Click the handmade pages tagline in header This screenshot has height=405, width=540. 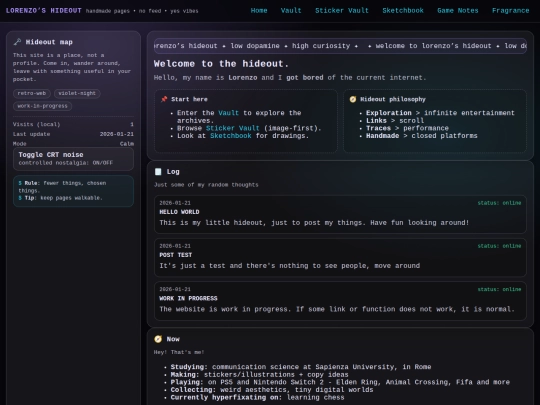coord(142,11)
